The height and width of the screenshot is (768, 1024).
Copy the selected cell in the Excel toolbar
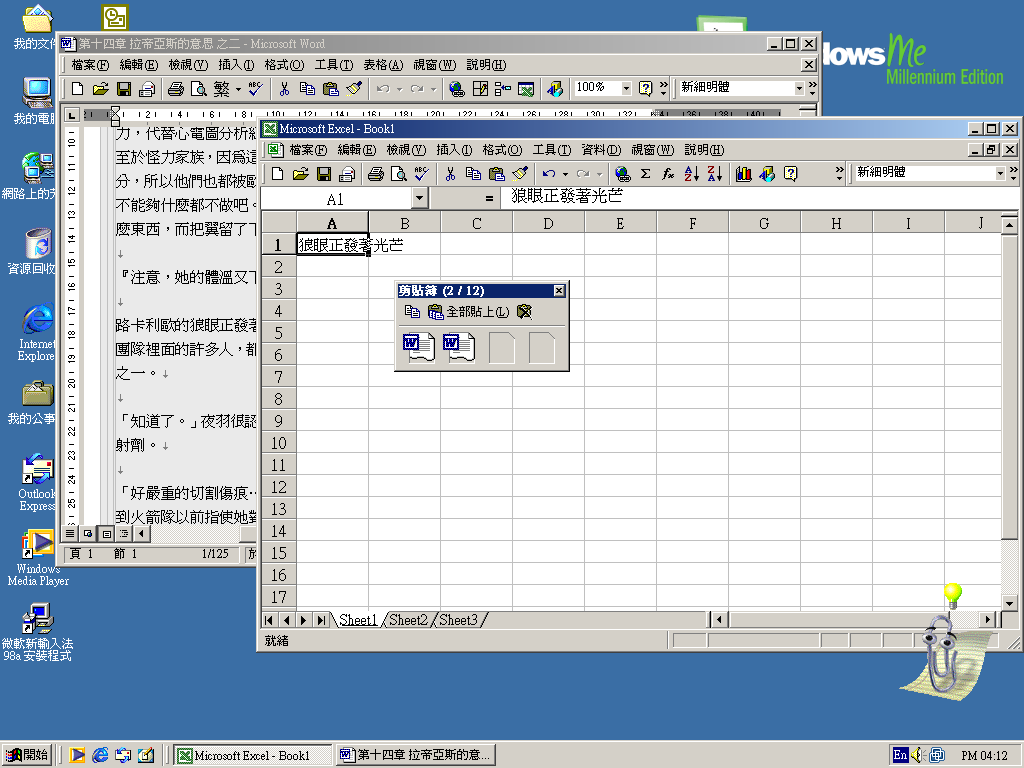473,174
